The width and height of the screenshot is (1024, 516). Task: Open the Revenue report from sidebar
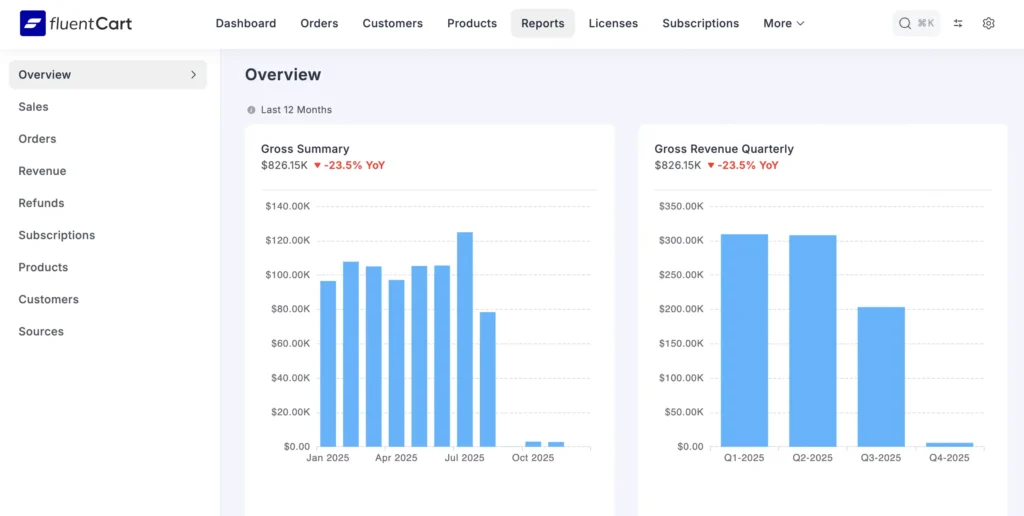42,171
